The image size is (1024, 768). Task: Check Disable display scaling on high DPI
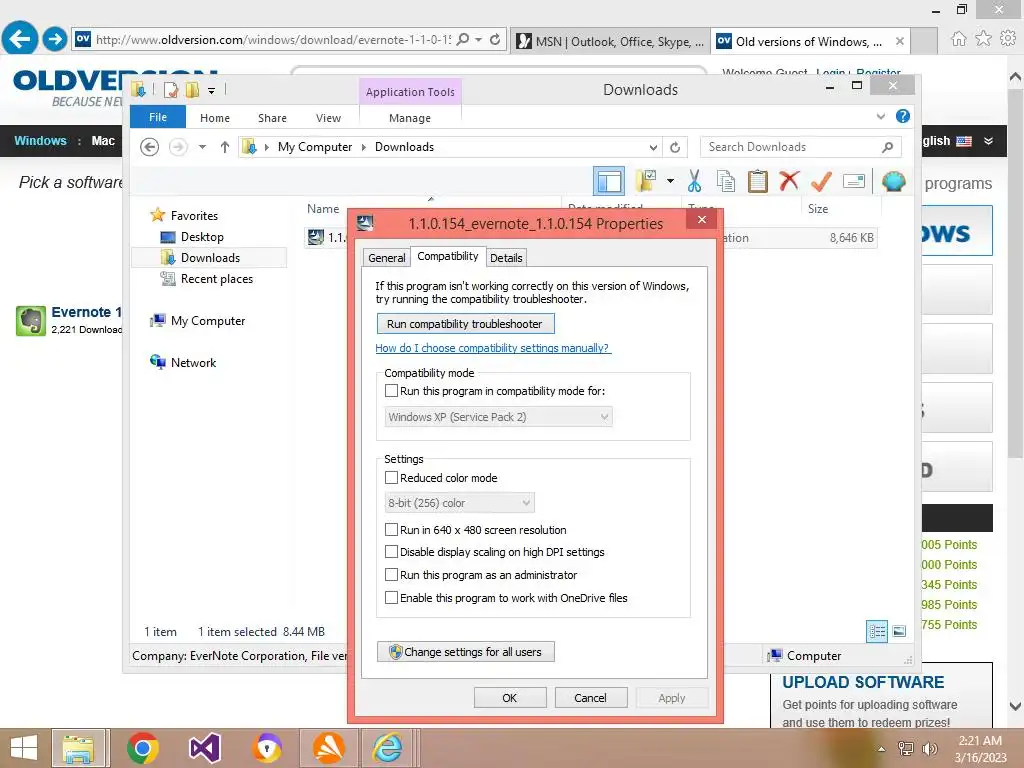click(391, 552)
